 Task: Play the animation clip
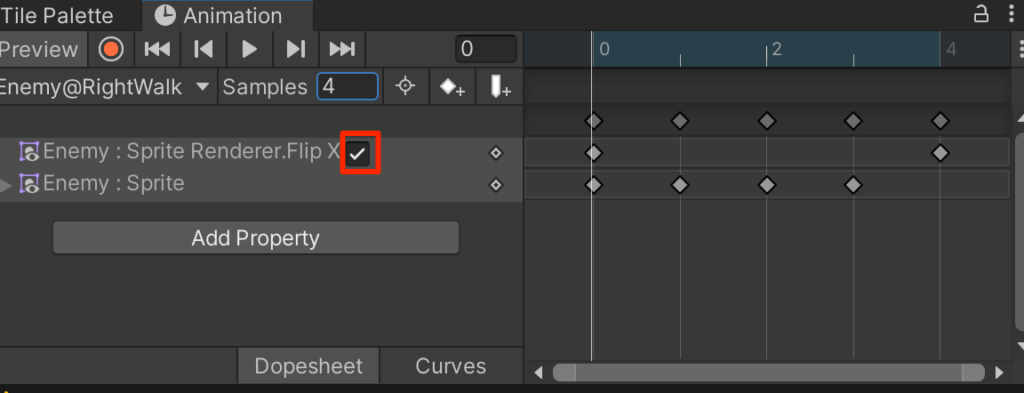click(249, 49)
